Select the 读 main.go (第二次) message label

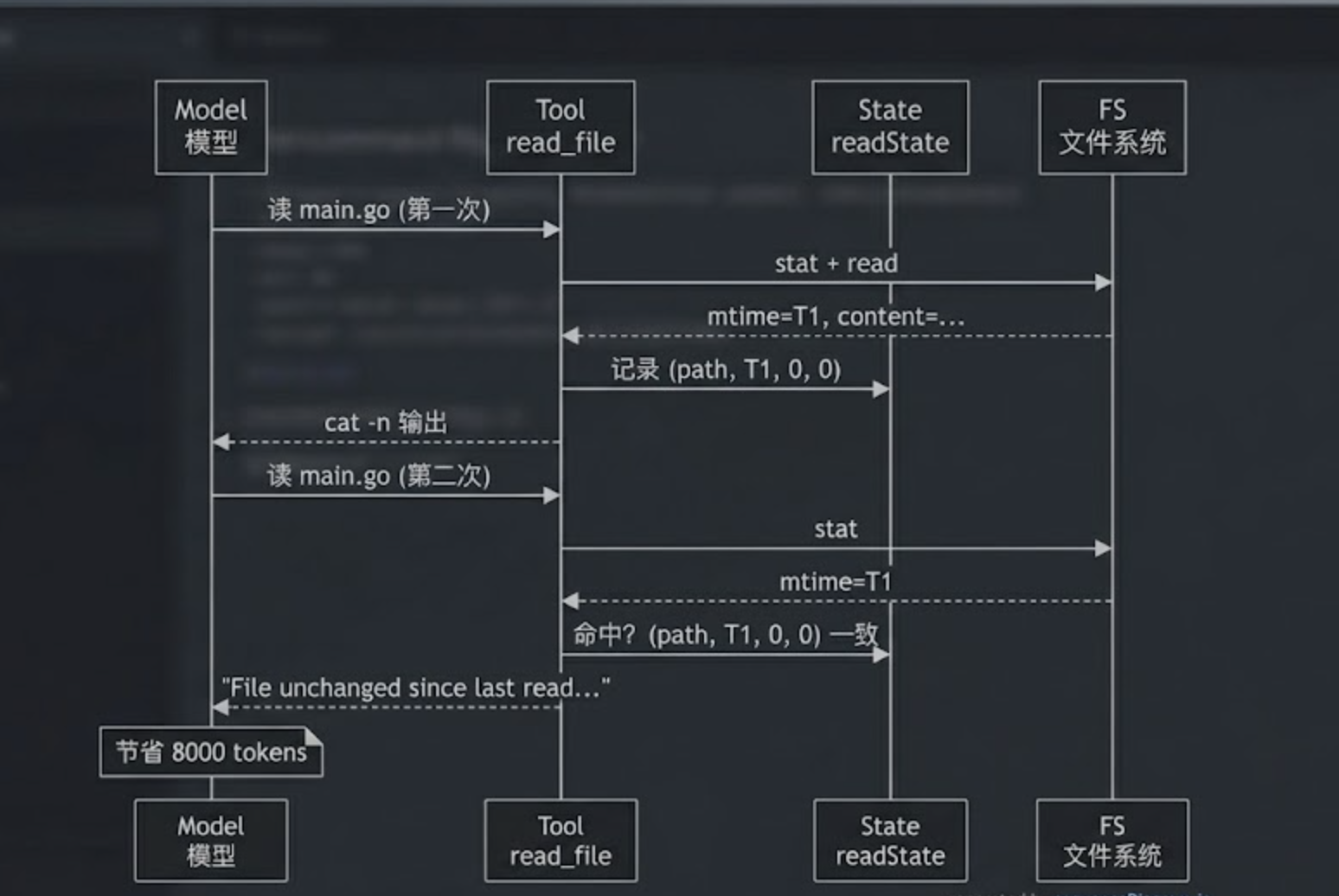[379, 475]
